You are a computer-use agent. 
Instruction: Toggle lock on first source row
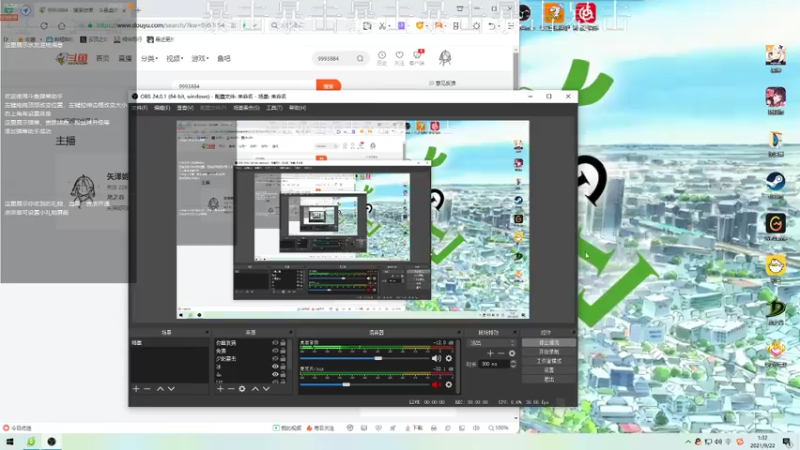tap(283, 343)
